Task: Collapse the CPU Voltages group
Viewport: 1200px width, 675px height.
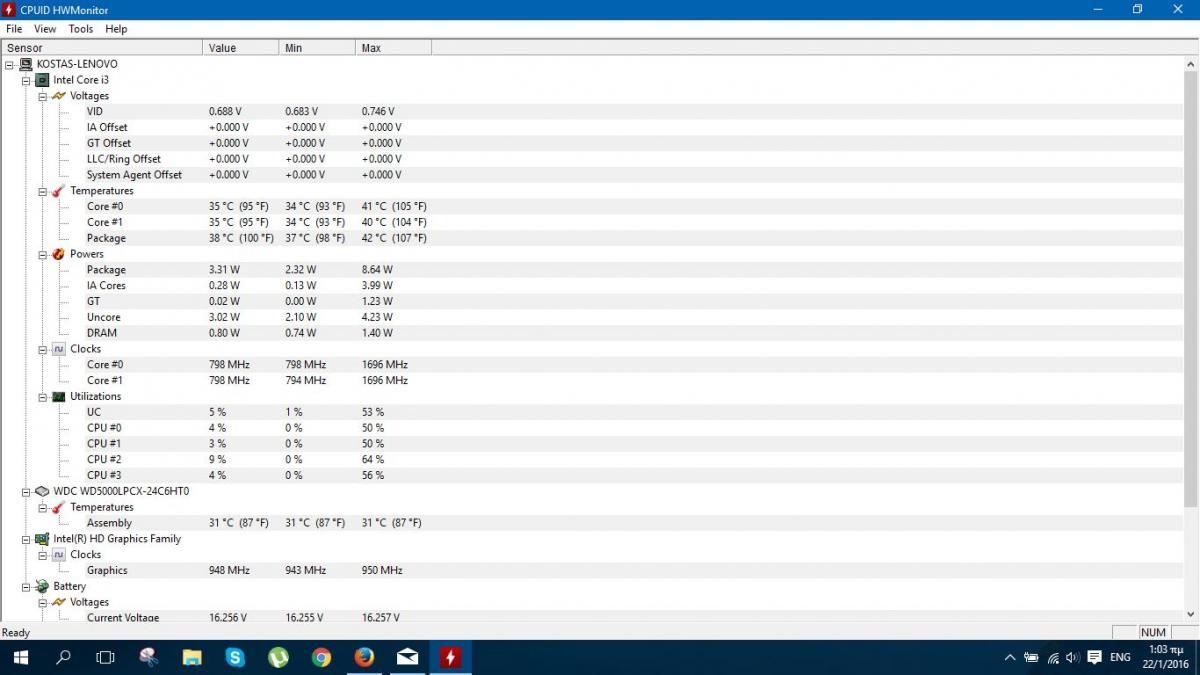Action: 43,96
